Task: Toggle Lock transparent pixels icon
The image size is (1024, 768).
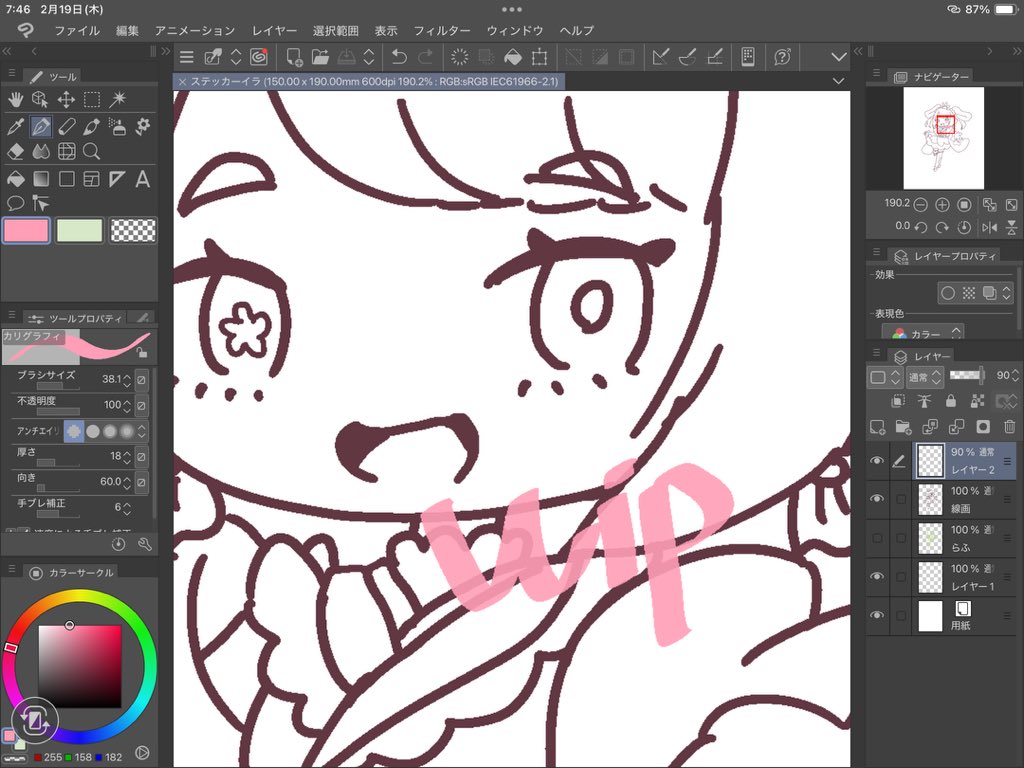Action: [978, 401]
